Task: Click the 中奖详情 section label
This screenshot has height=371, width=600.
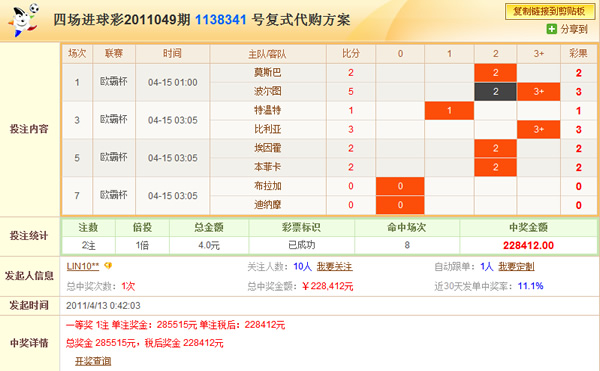Action: click(x=29, y=343)
